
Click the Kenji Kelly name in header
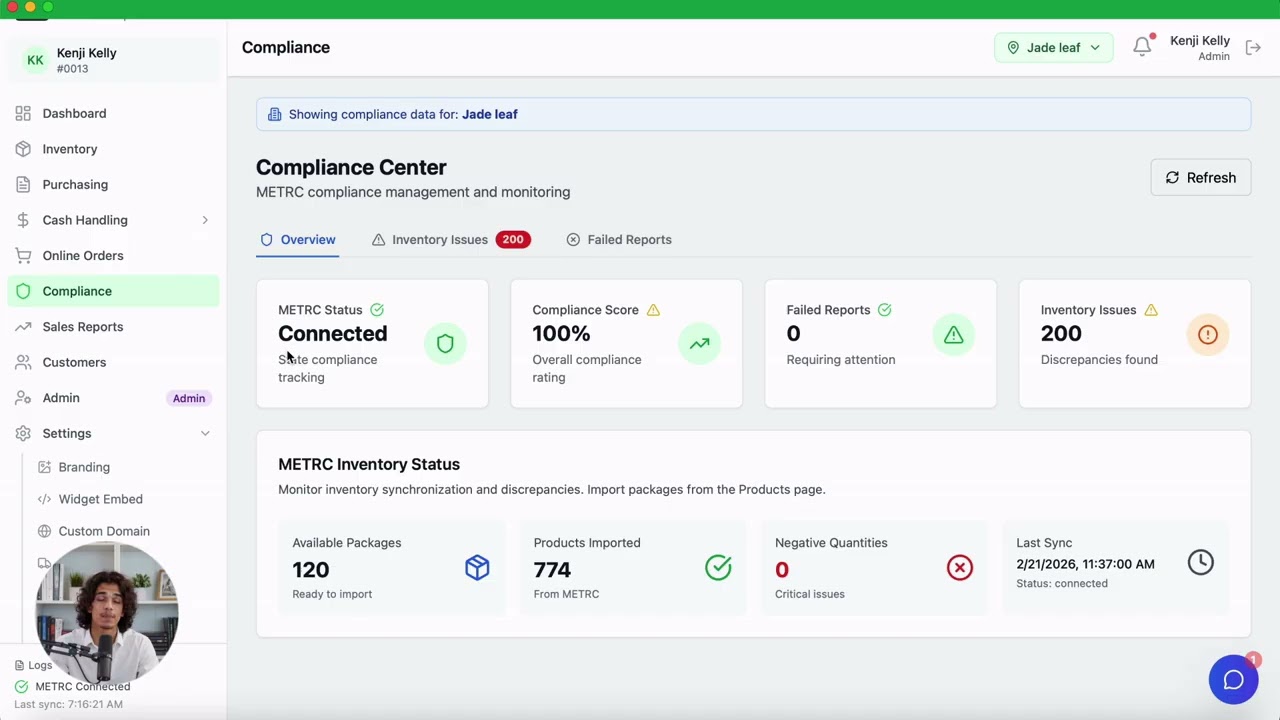pos(1200,41)
